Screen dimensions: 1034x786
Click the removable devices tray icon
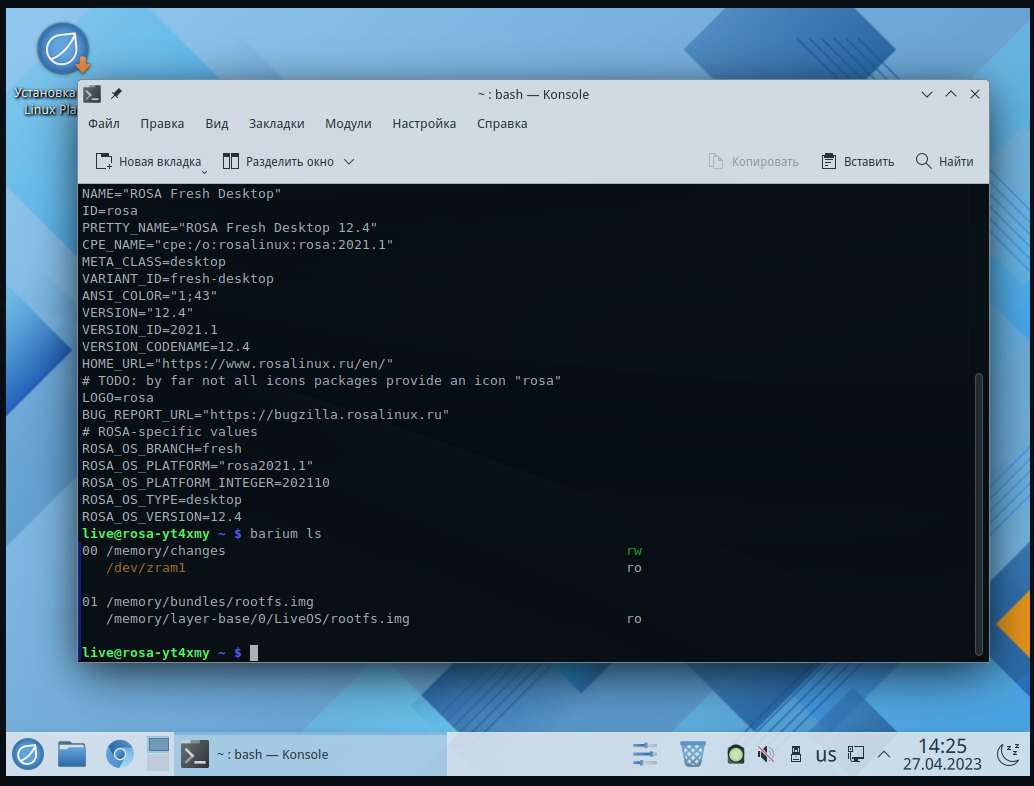tap(796, 754)
